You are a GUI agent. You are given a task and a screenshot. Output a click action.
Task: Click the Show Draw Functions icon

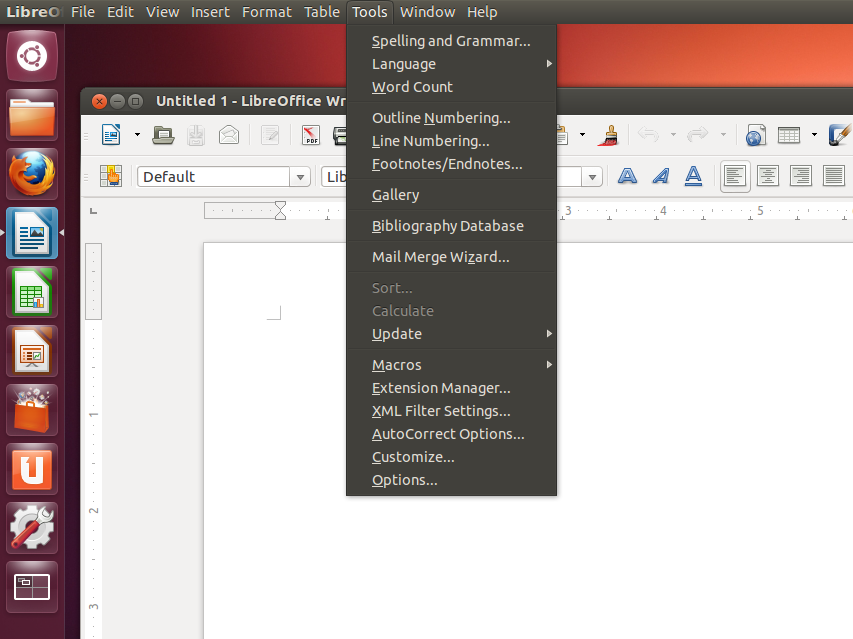840,135
